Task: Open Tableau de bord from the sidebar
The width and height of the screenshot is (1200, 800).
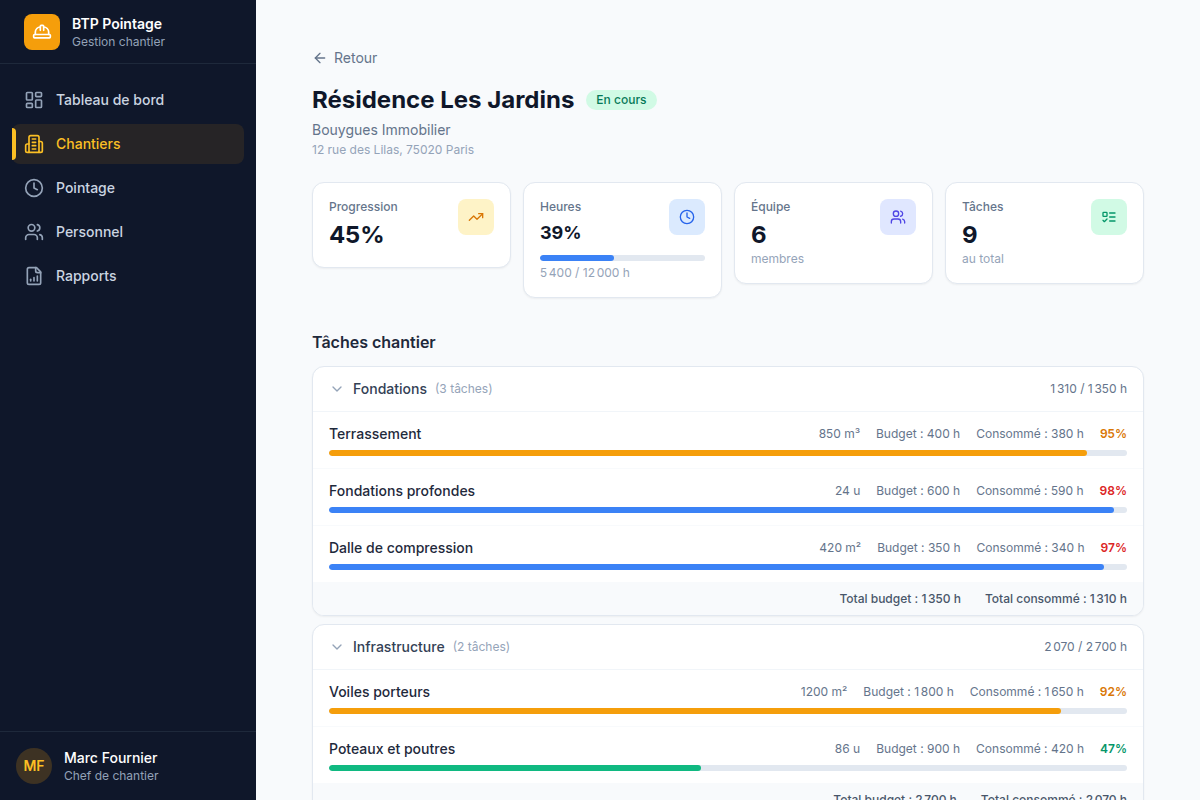Action: [128, 100]
